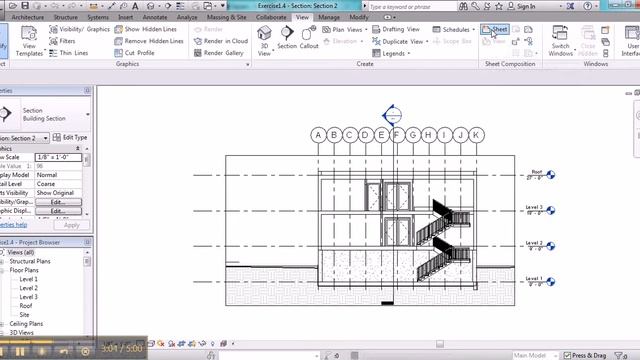The height and width of the screenshot is (360, 640).
Task: Go to the Analyze tab
Action: click(187, 18)
